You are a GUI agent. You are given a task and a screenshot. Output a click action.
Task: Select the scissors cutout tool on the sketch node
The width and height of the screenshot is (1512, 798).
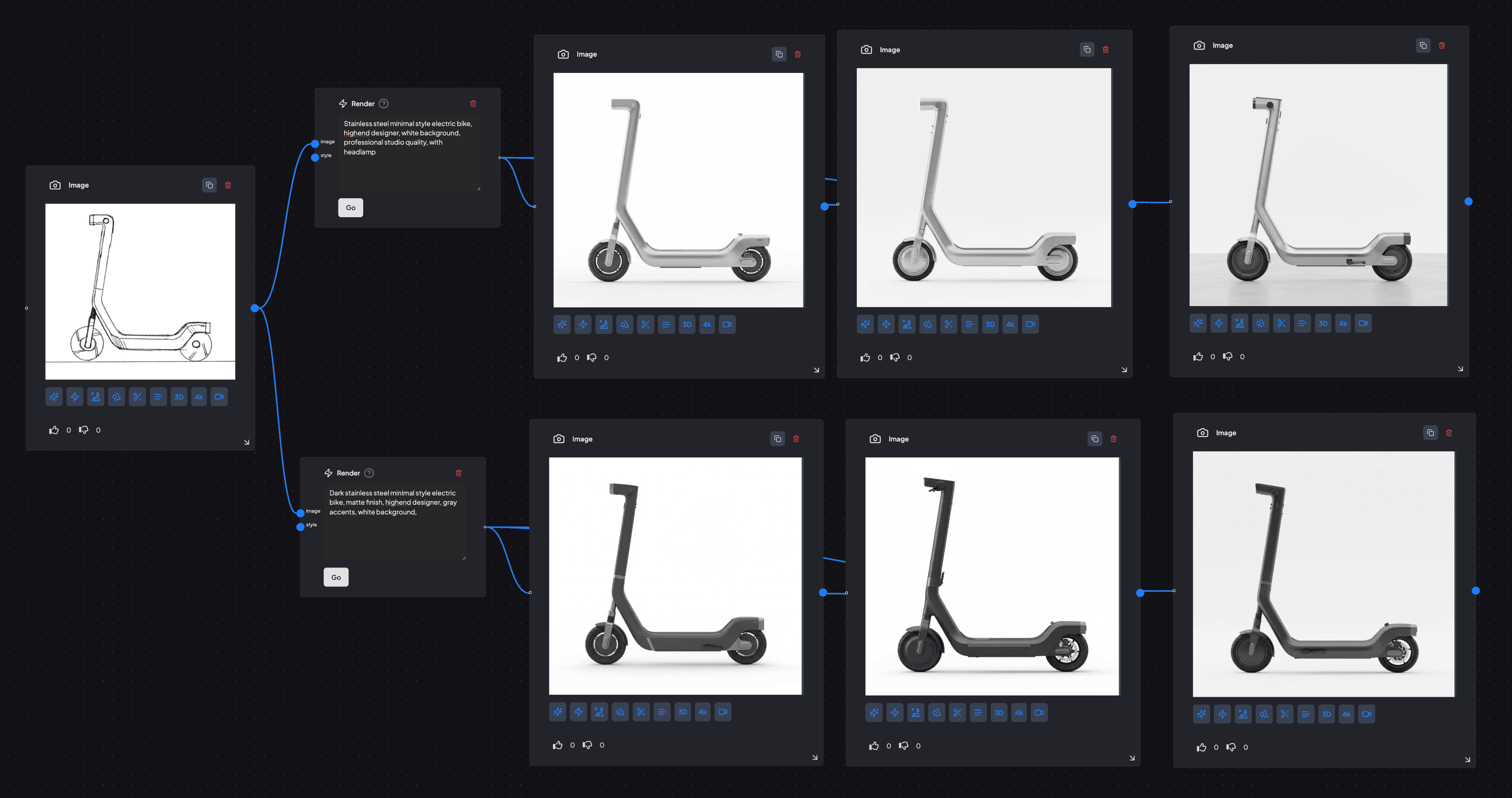click(137, 397)
